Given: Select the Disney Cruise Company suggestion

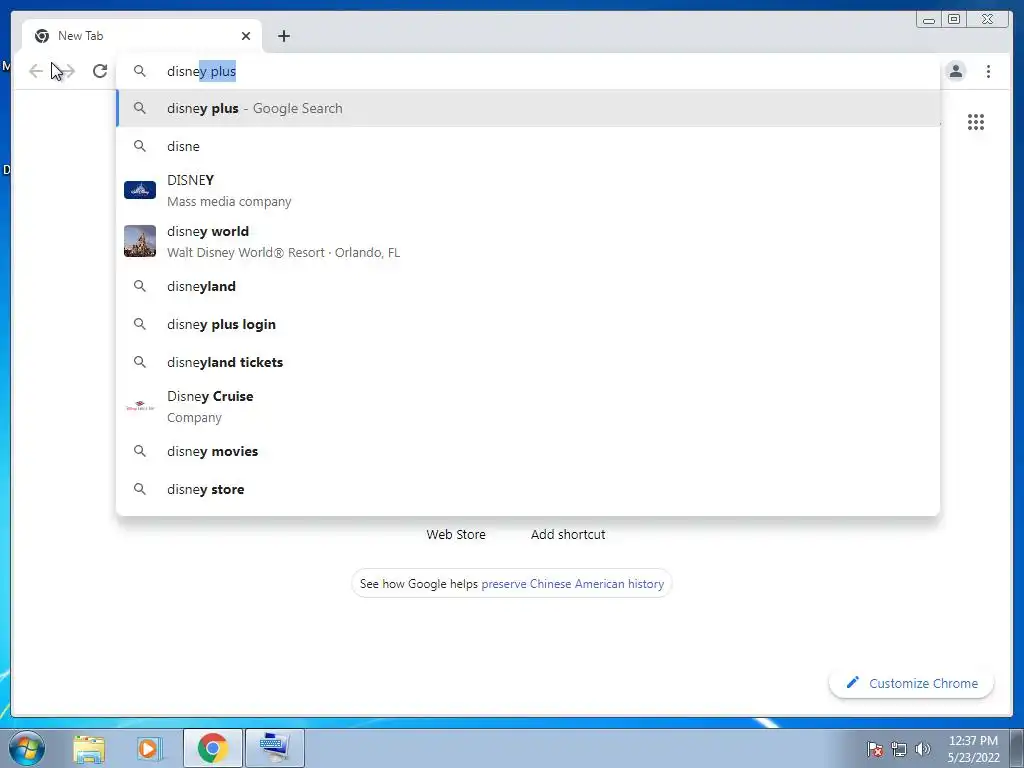Looking at the screenshot, I should tap(528, 406).
